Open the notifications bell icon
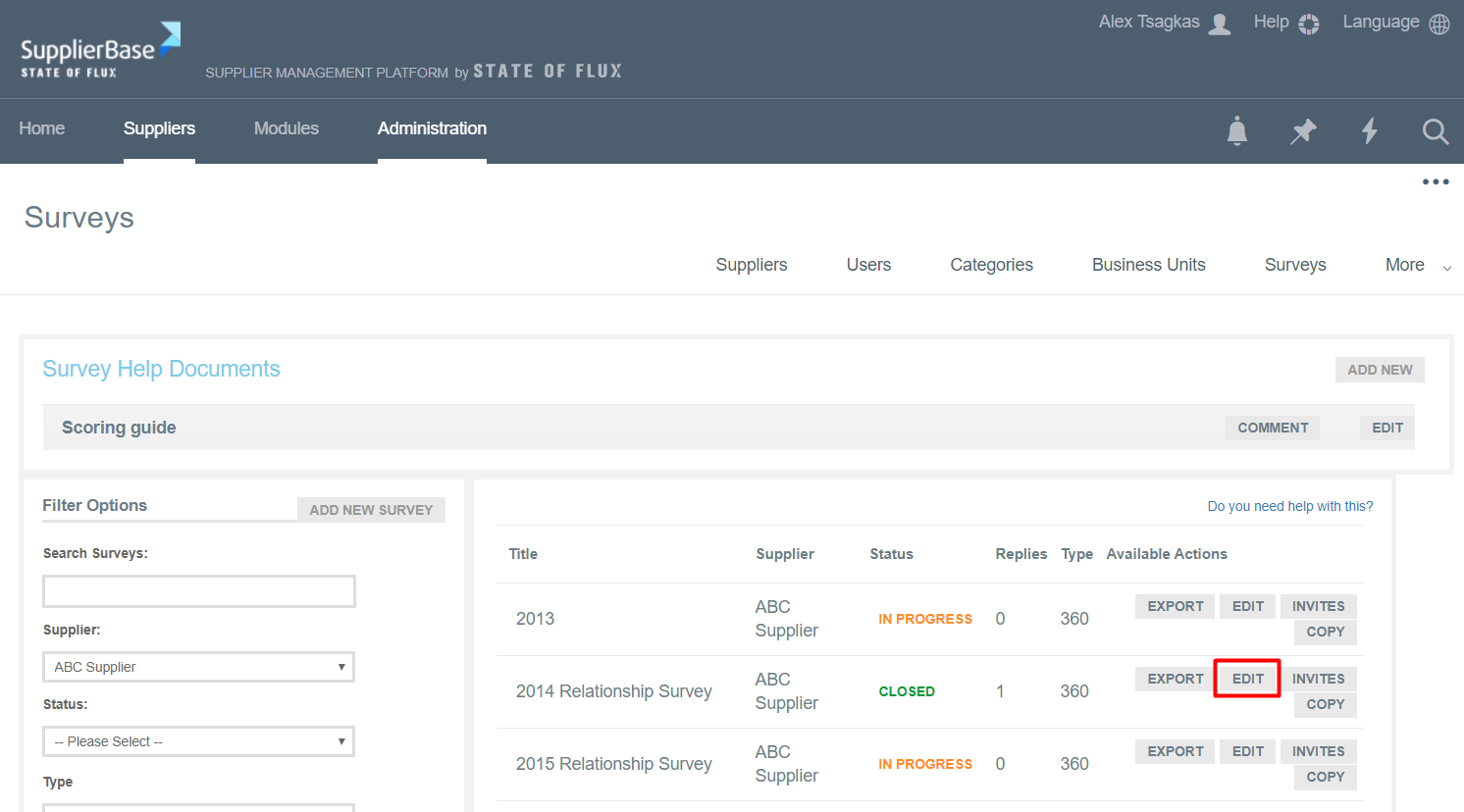The width and height of the screenshot is (1464, 812). coord(1237,130)
